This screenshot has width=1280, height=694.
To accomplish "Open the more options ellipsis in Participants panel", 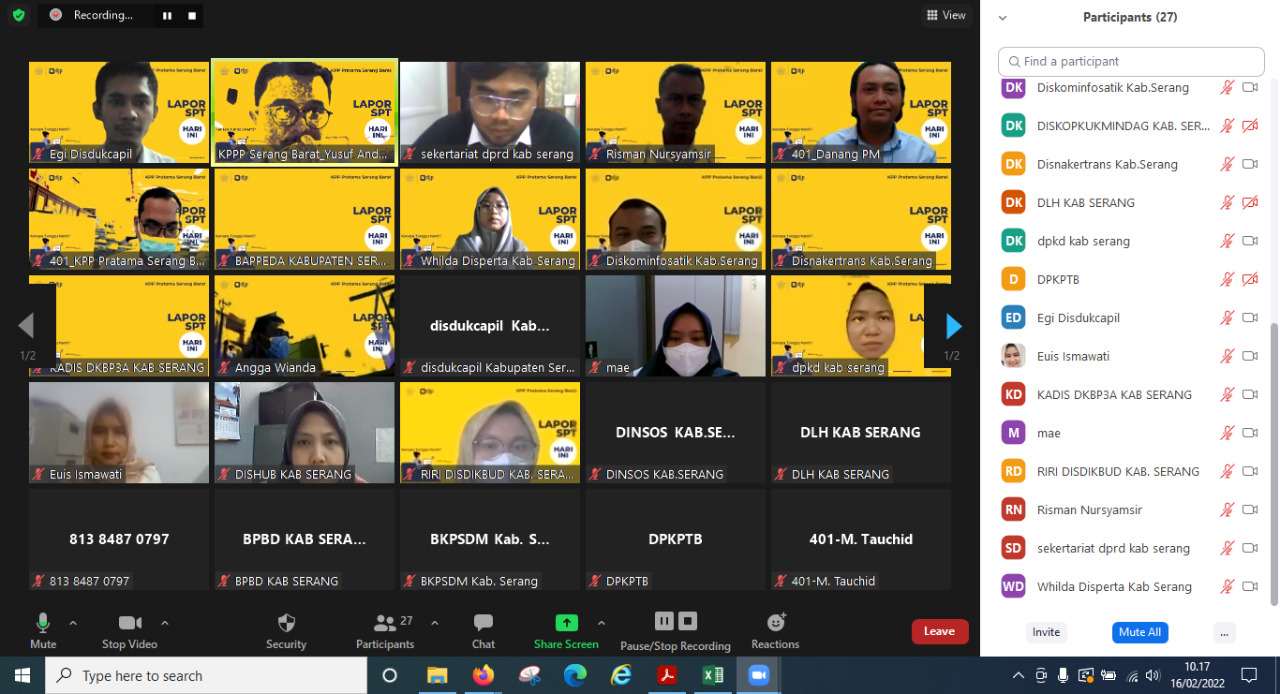I will click(1223, 632).
